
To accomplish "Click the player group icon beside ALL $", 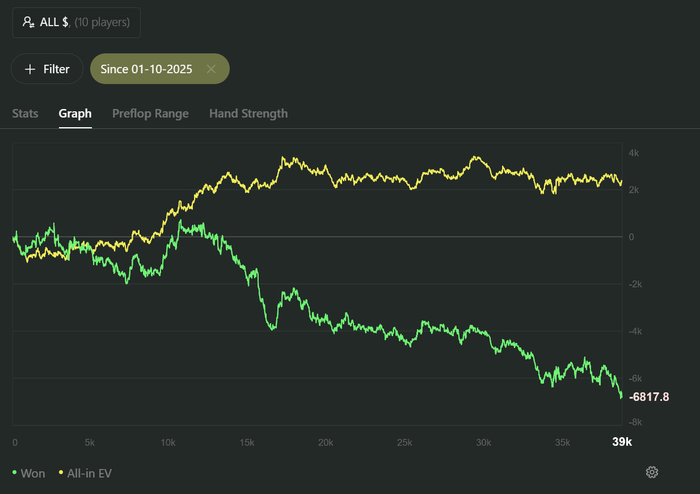I will coord(28,22).
